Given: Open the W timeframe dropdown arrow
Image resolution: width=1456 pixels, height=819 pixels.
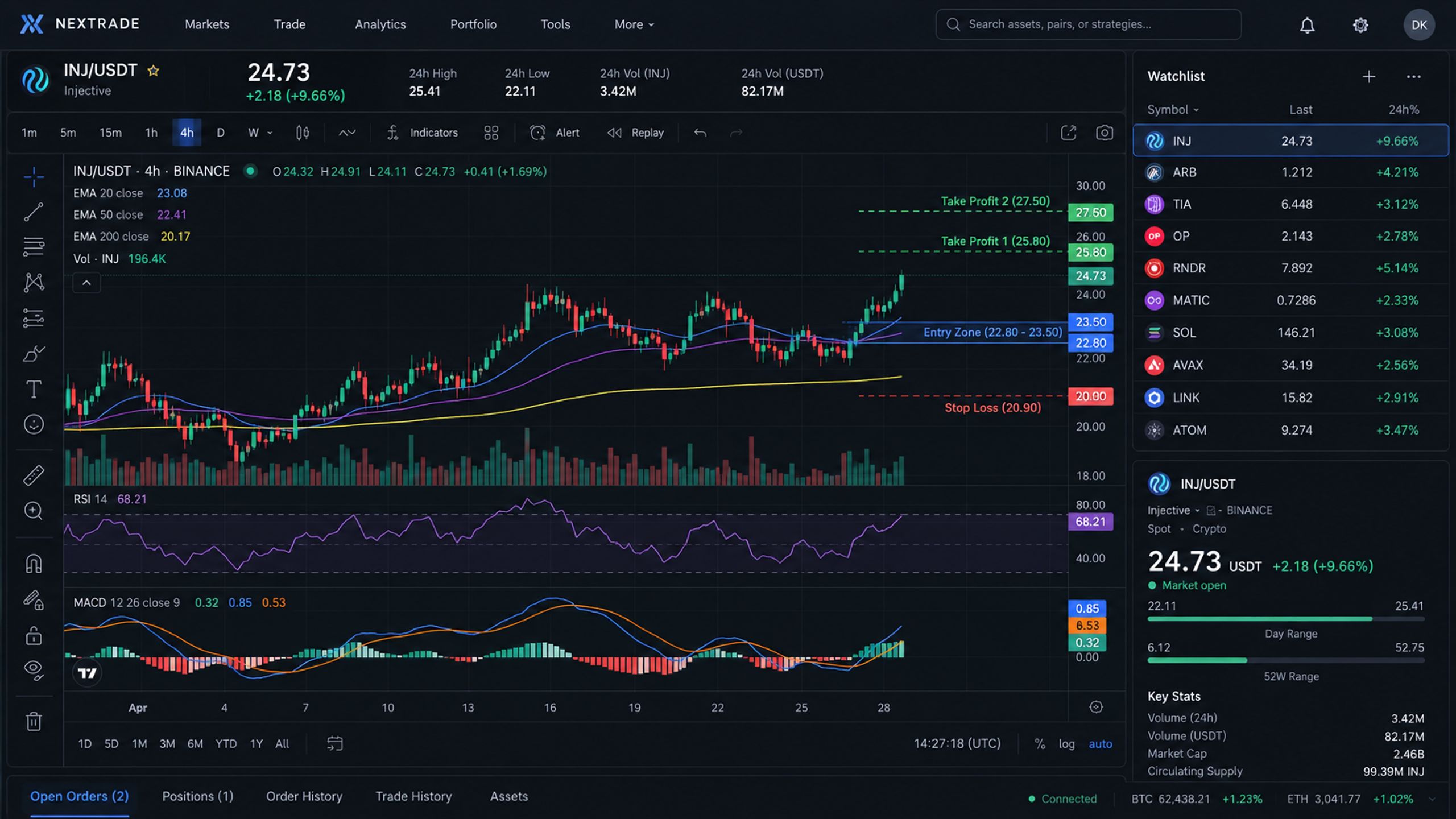Looking at the screenshot, I should tap(270, 133).
